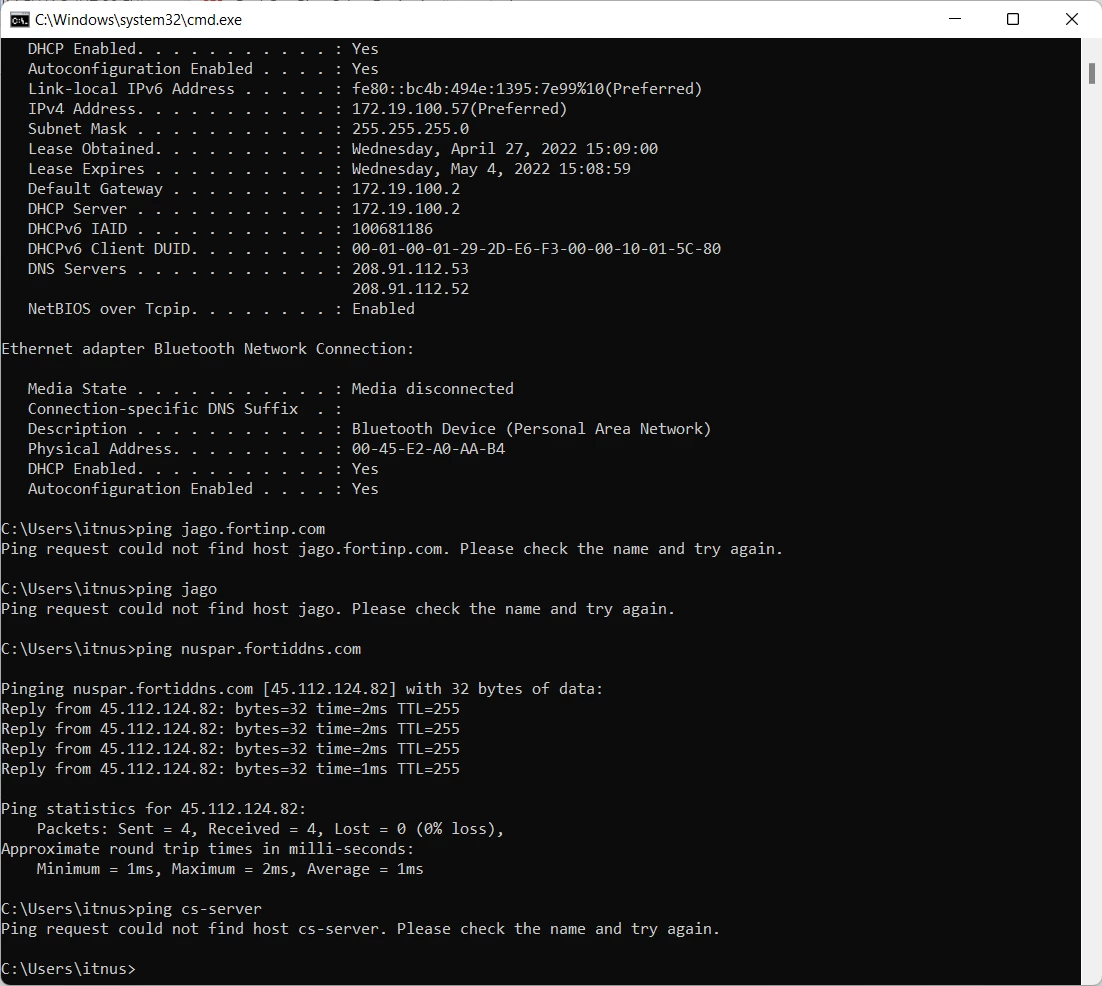This screenshot has height=986, width=1102.
Task: Click the Ping statistics for 45.112.124.82 line
Action: coord(154,809)
